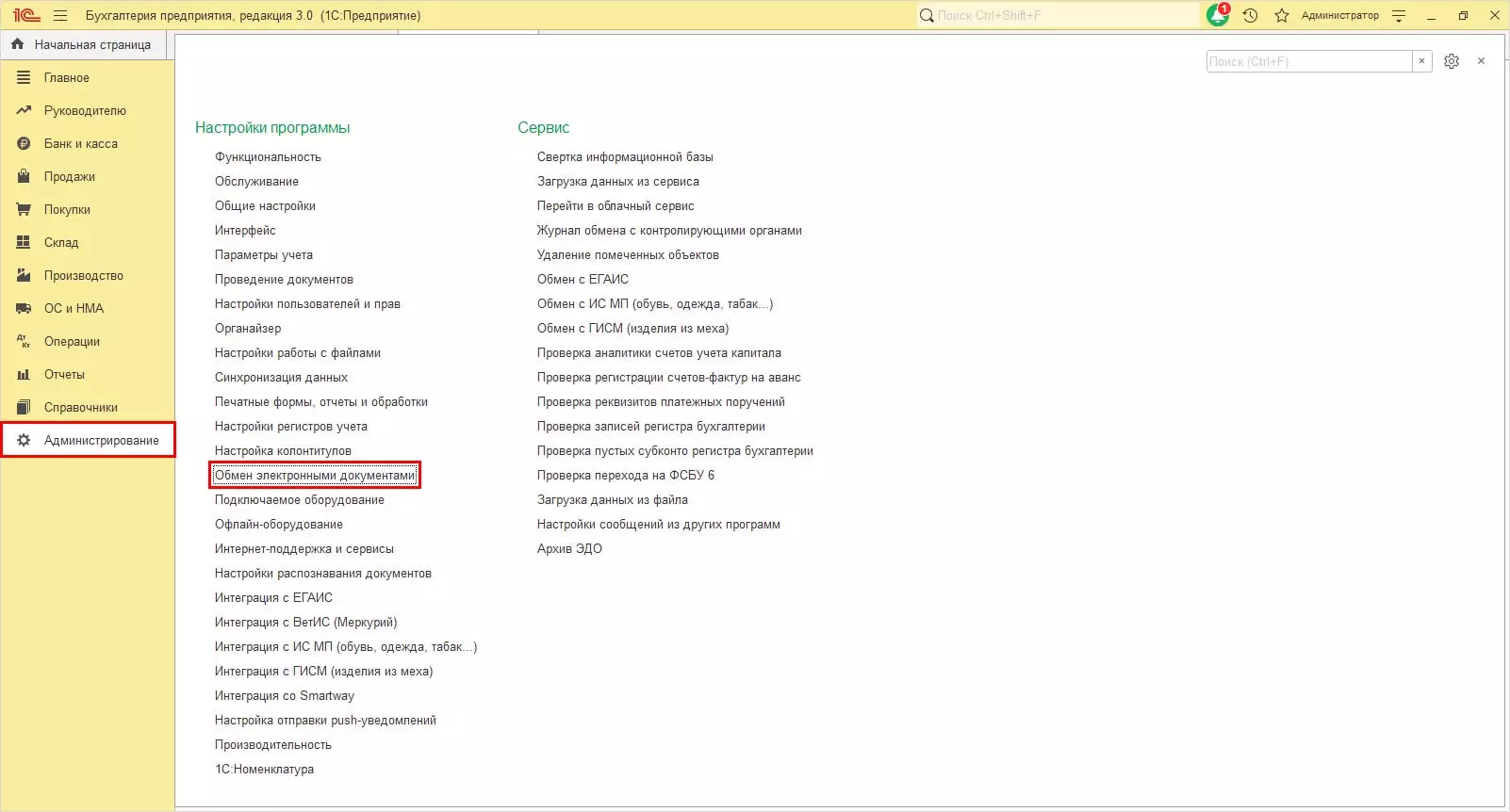The height and width of the screenshot is (812, 1510).
Task: Open the 1C hamburger main menu
Action: coord(60,15)
